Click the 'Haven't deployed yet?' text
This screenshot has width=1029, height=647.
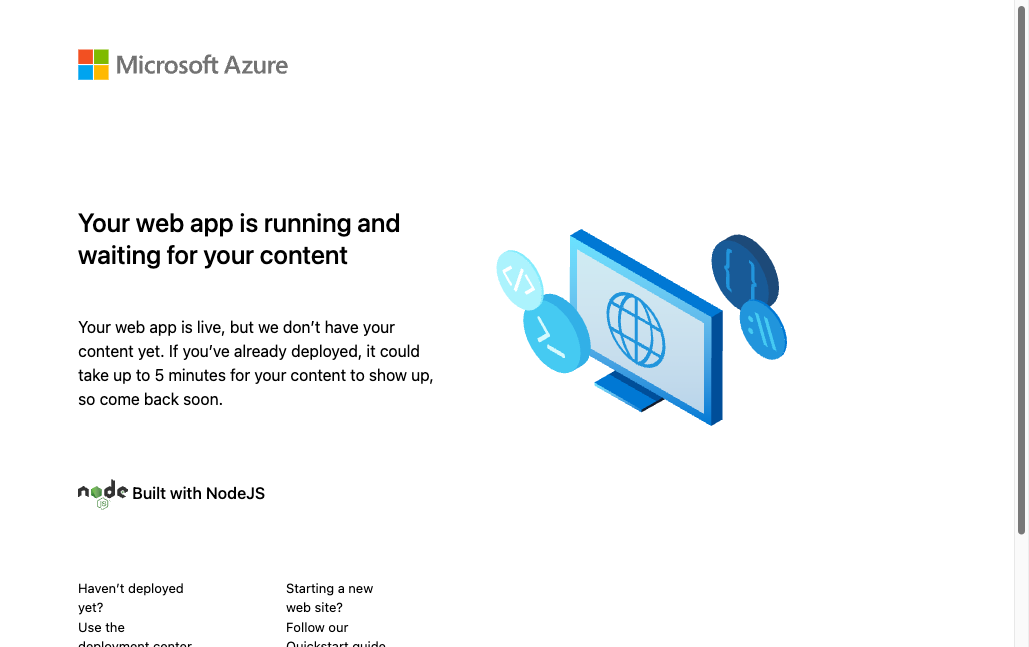tap(131, 598)
